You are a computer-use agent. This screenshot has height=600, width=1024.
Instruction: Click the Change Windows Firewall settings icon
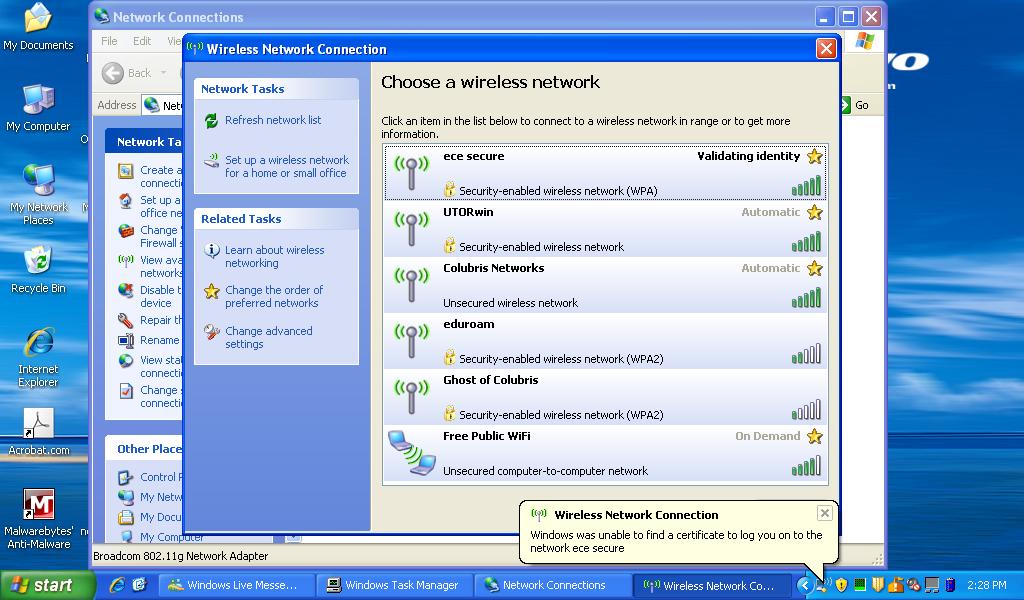pyautogui.click(x=125, y=230)
